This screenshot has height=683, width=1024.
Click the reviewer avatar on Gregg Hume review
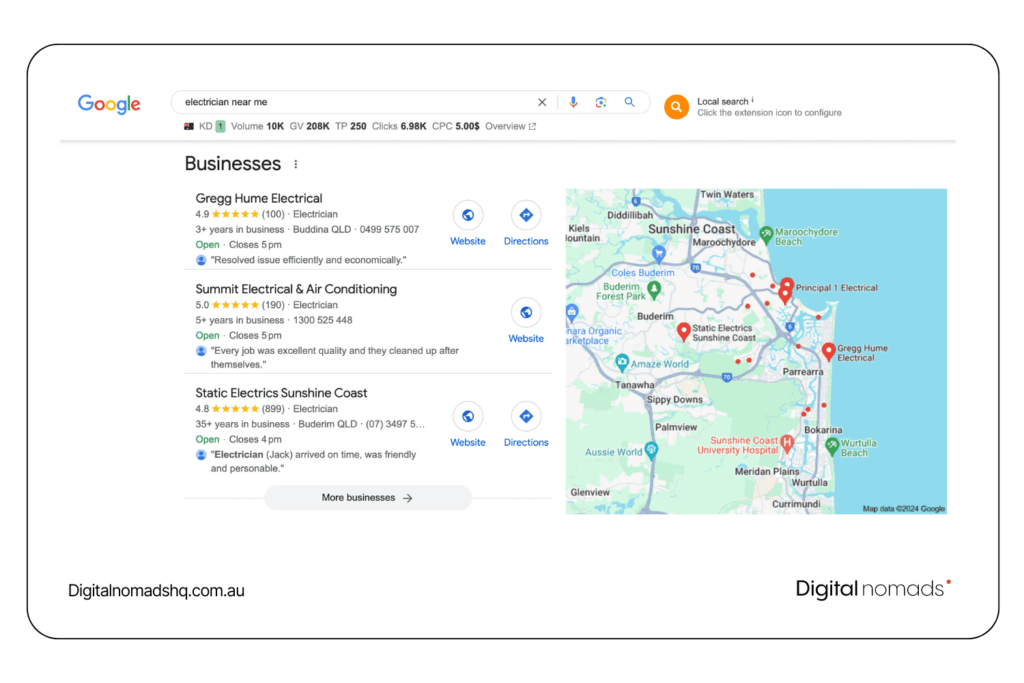(x=201, y=260)
